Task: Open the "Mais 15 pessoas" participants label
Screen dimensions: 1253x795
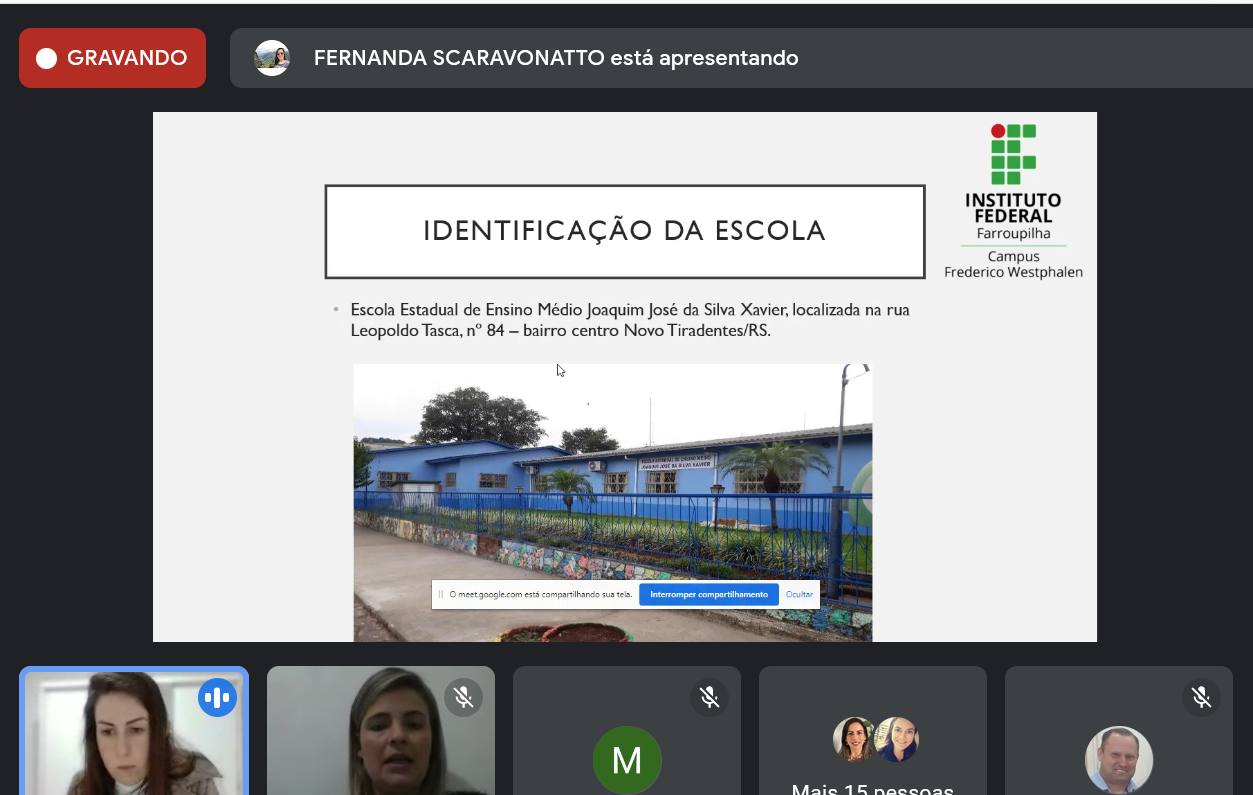Action: 872,786
